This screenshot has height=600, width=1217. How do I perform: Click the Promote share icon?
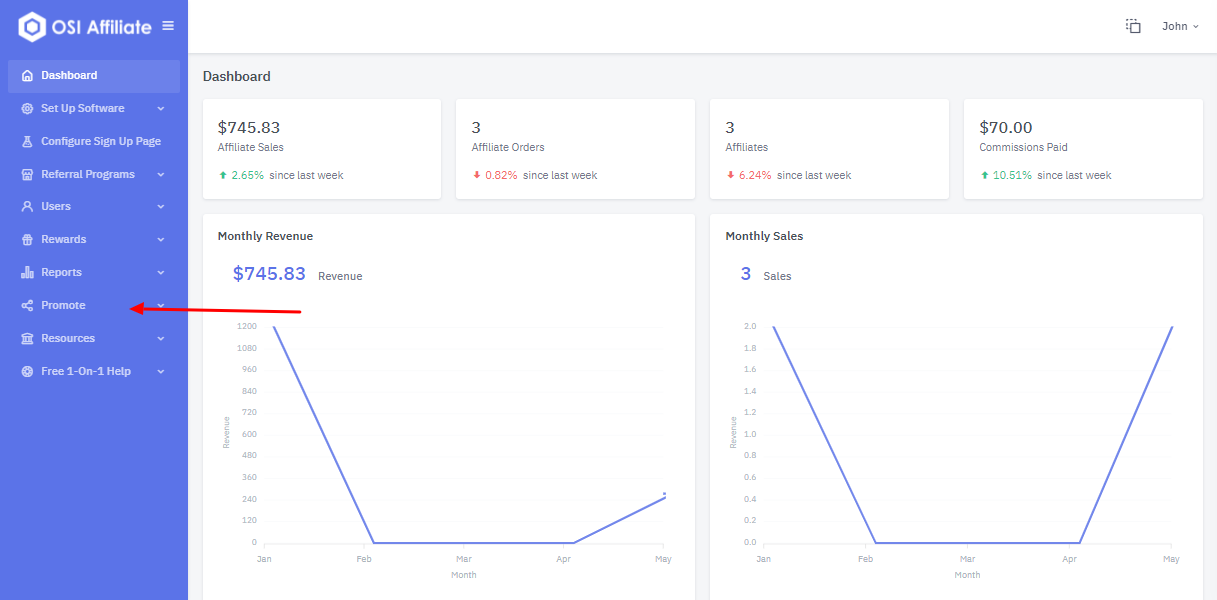[x=27, y=306]
